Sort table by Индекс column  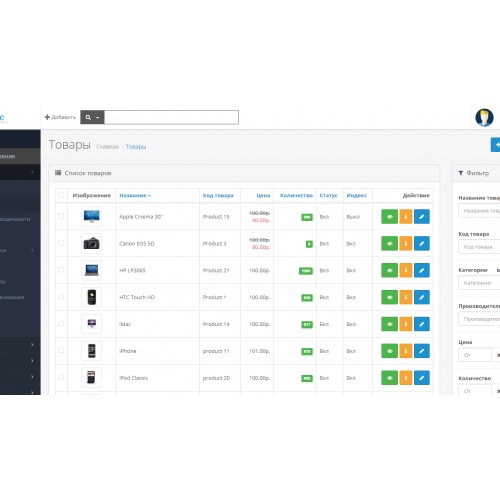(356, 195)
